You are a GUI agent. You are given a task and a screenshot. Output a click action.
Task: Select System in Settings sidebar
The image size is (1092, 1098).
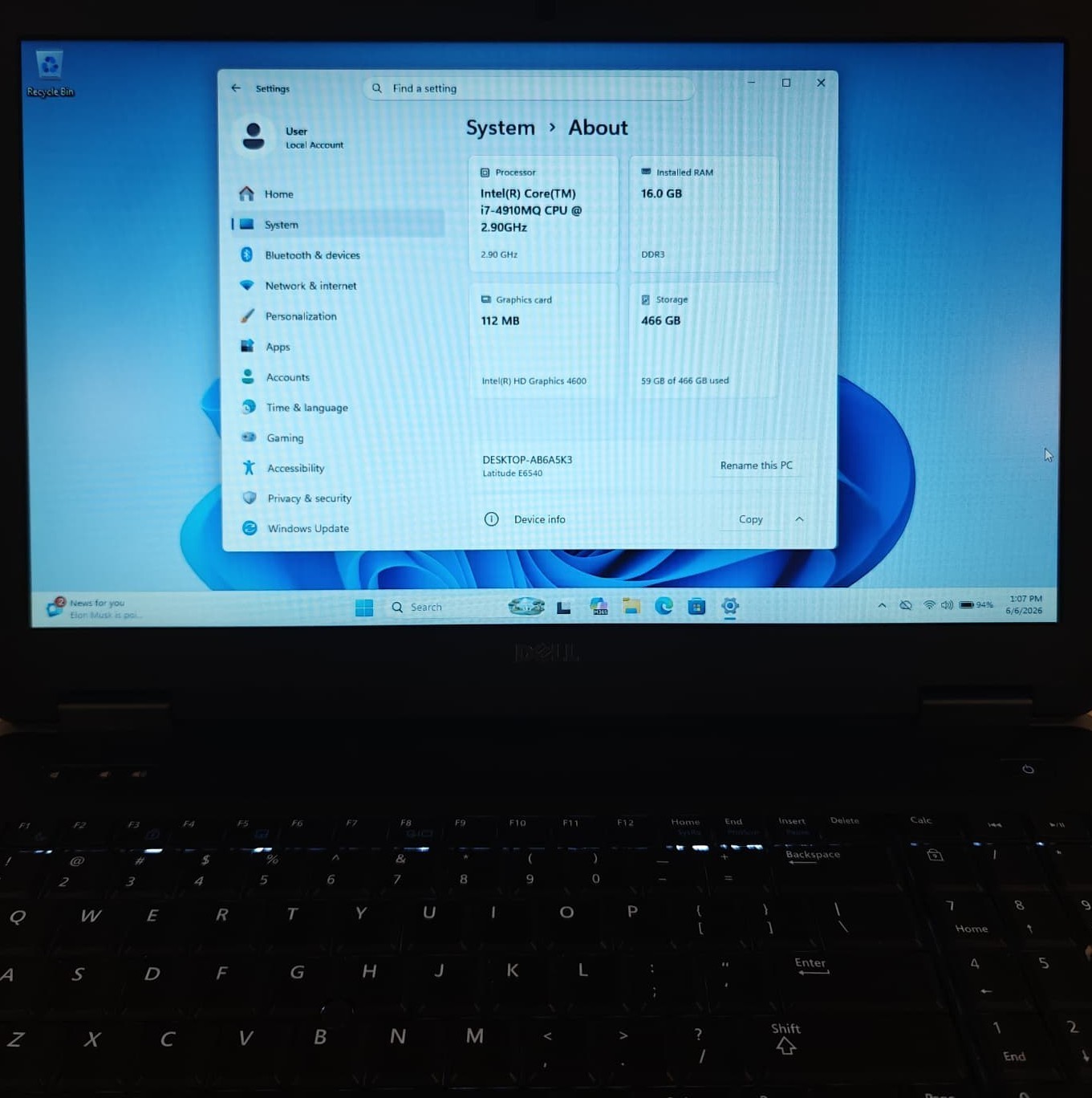pyautogui.click(x=338, y=225)
